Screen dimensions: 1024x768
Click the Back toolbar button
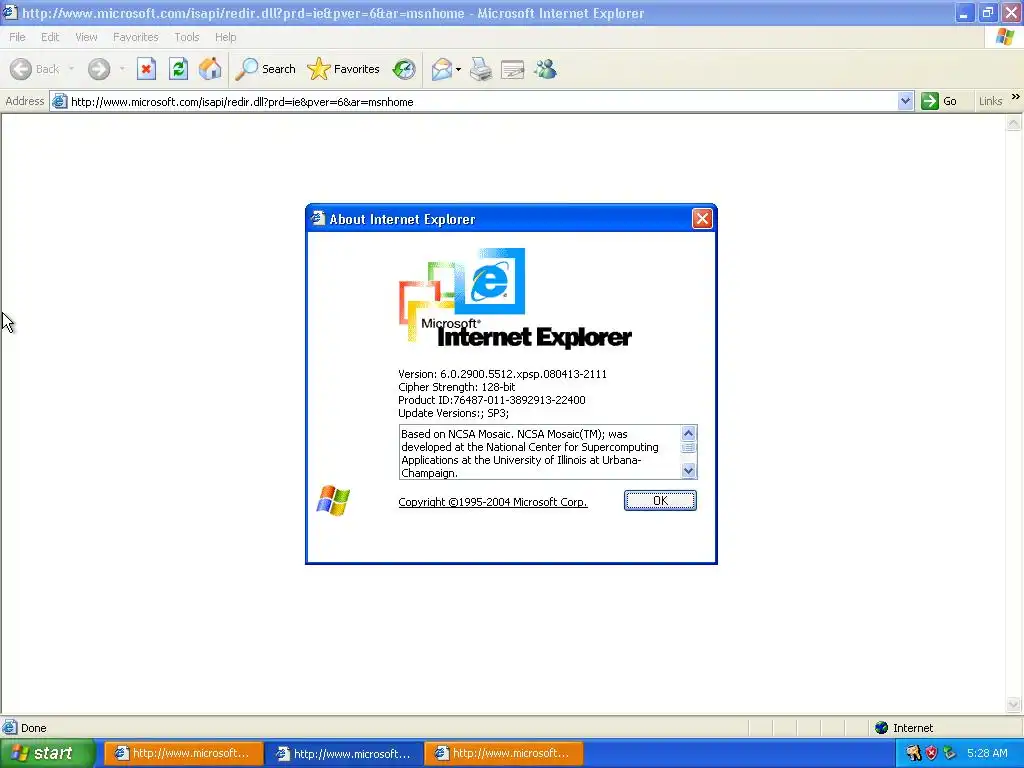pyautogui.click(x=34, y=69)
